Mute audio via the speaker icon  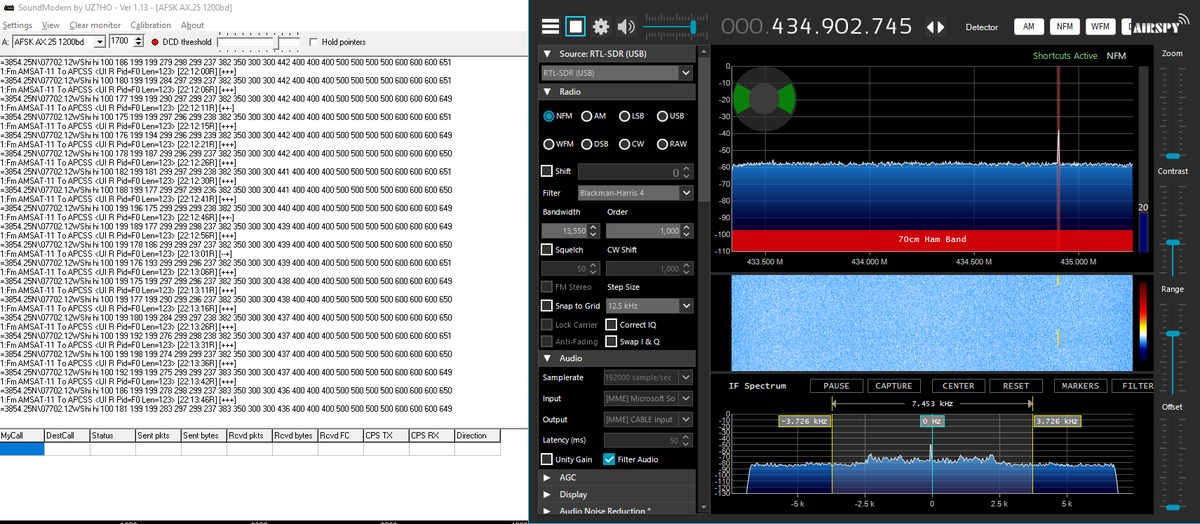[x=626, y=27]
